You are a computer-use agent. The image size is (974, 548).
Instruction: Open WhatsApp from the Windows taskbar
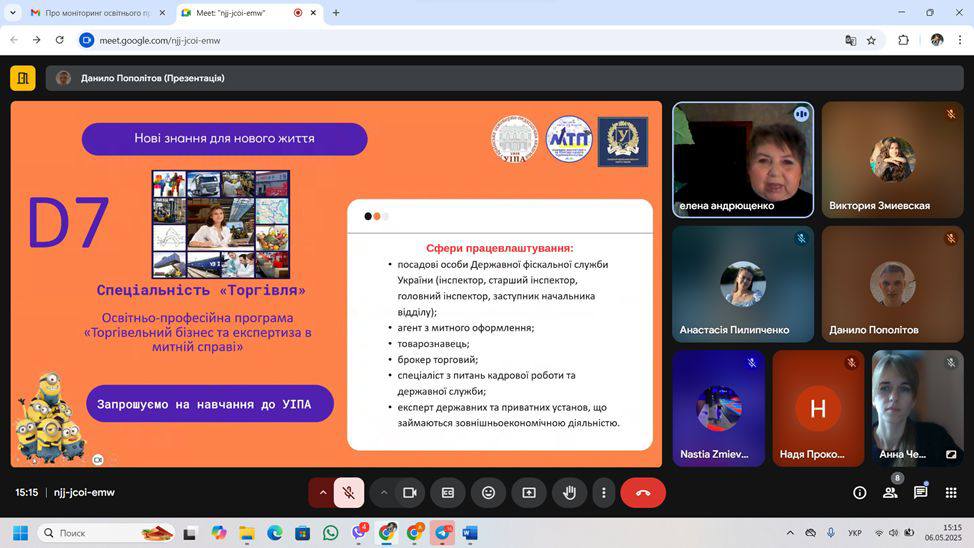coord(331,533)
